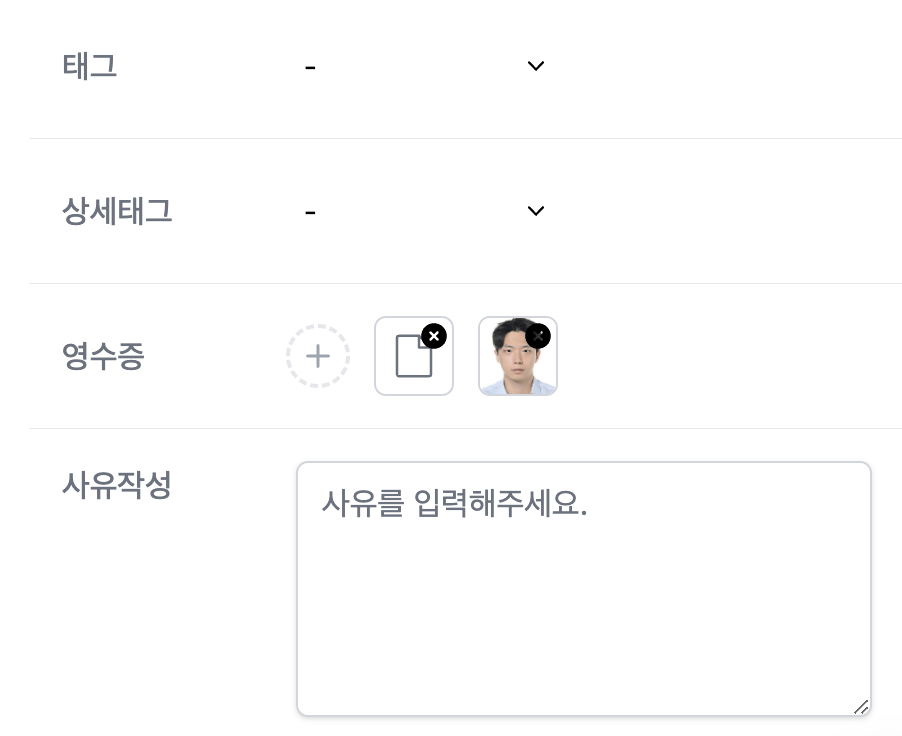
Task: Click the dashed circle upload button
Action: pos(318,356)
